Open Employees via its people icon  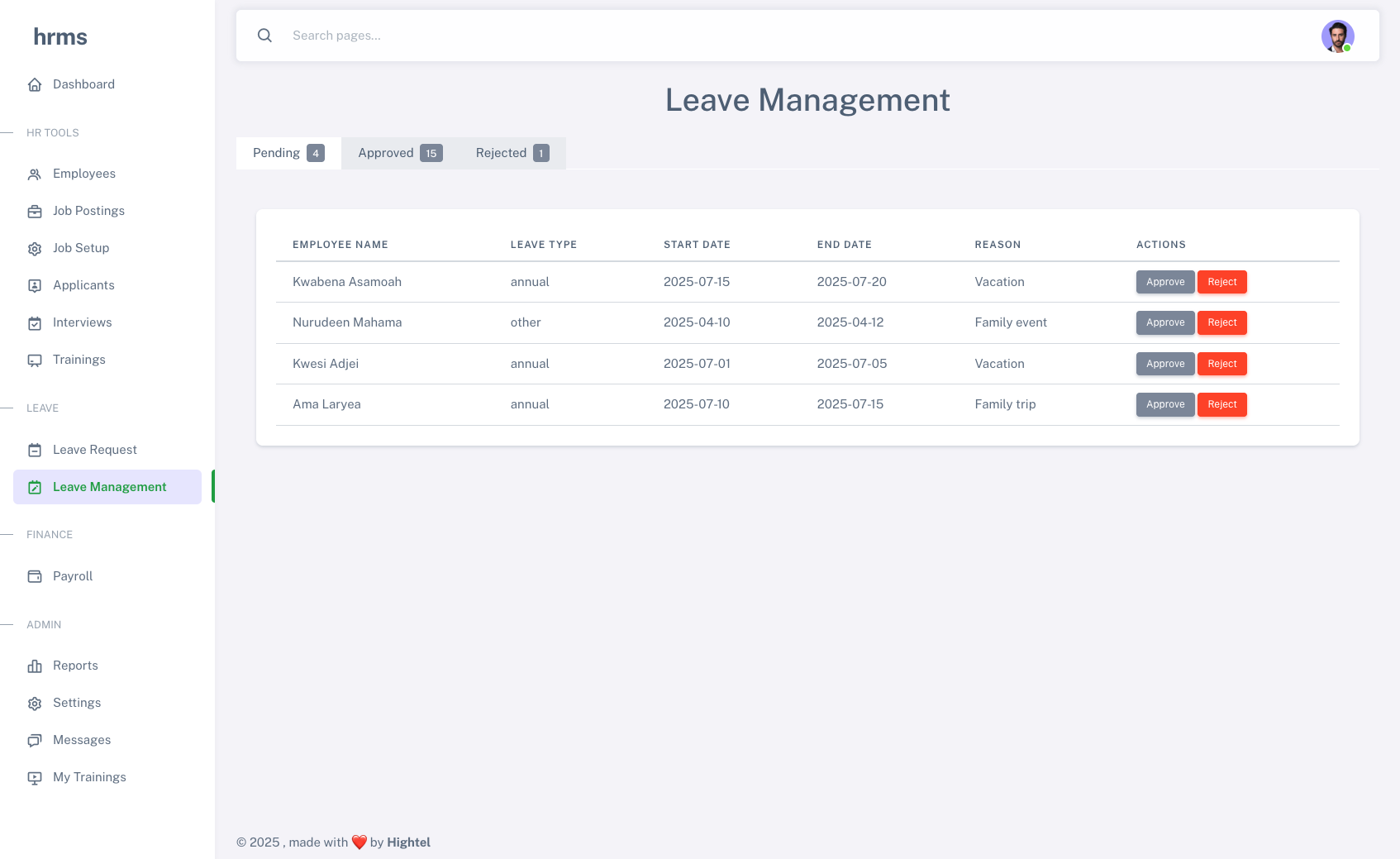click(x=35, y=174)
